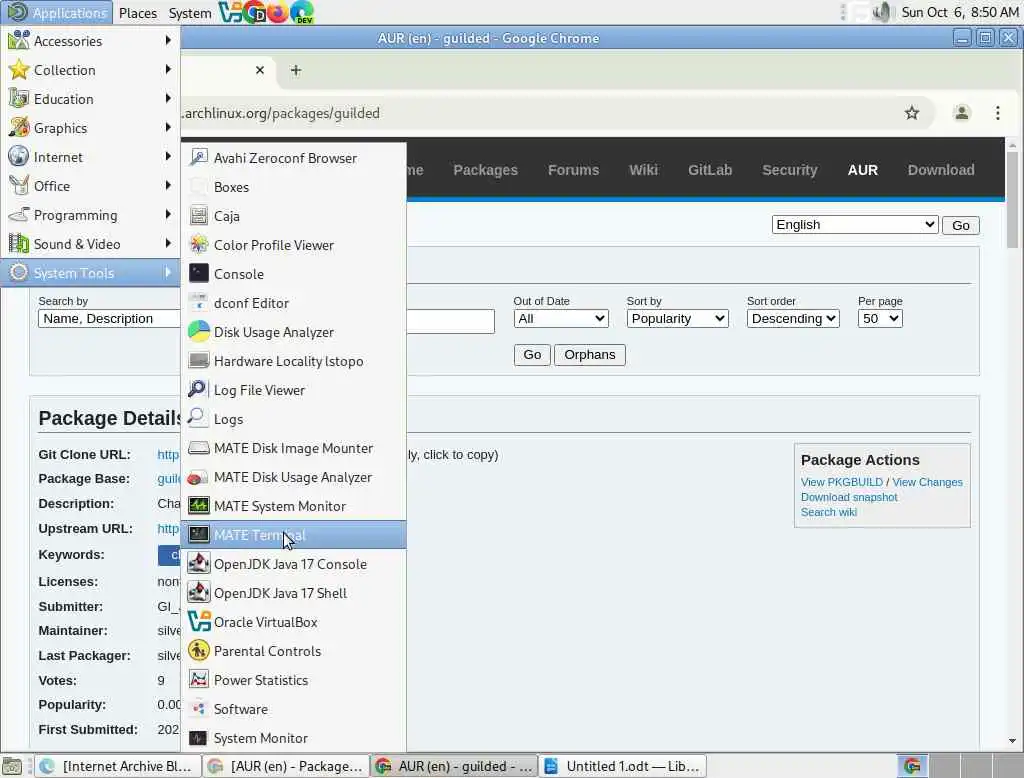Open a new Chrome tab
1024x778 pixels.
click(x=296, y=70)
